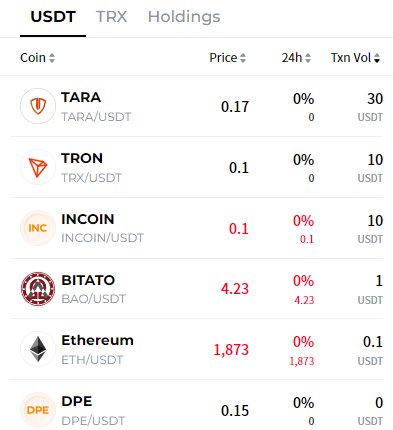393x430 pixels.
Task: Open the TARA/USDT trading pair
Action: (197, 106)
